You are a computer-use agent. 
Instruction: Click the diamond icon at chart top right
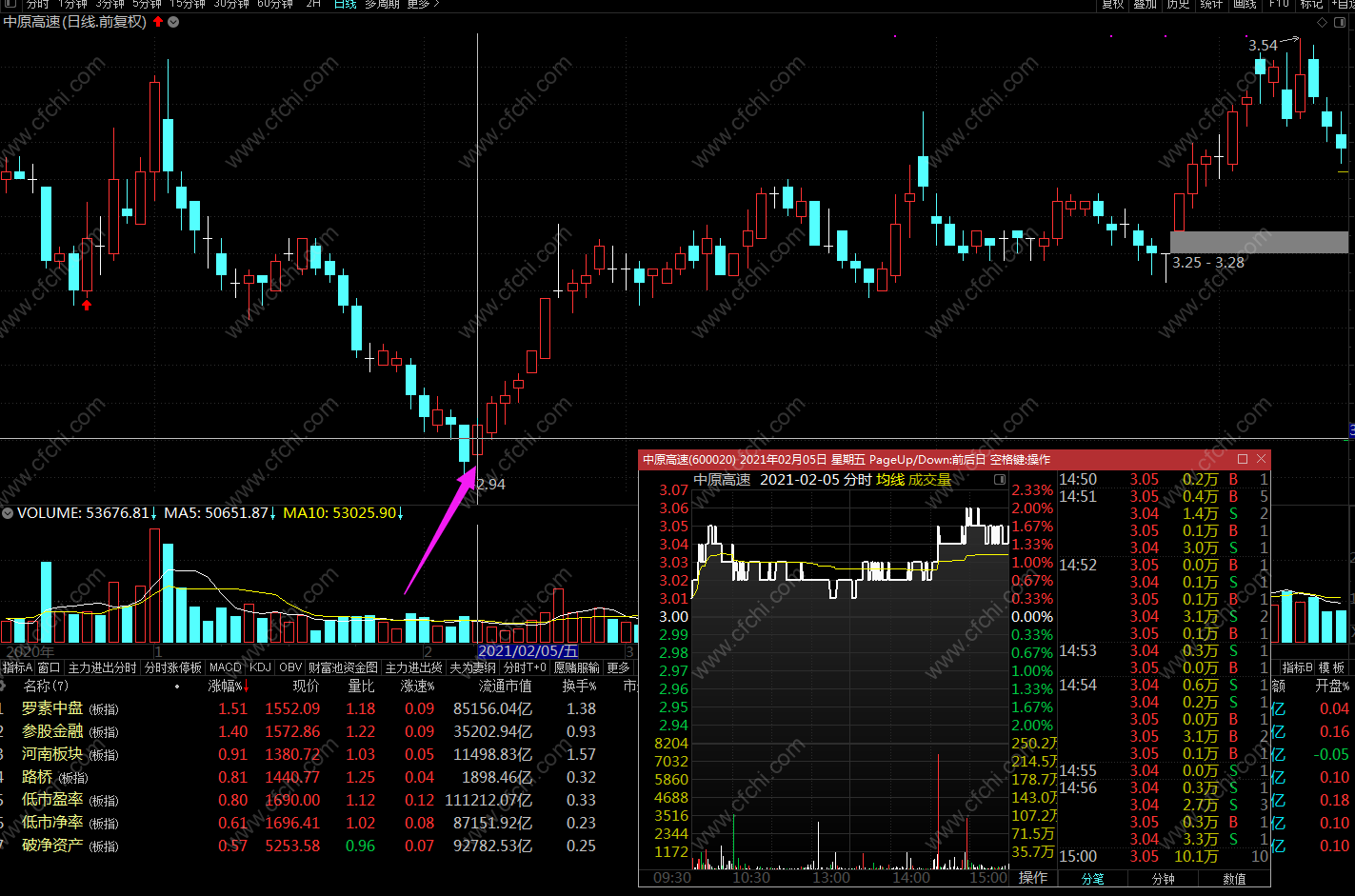pos(1322,22)
